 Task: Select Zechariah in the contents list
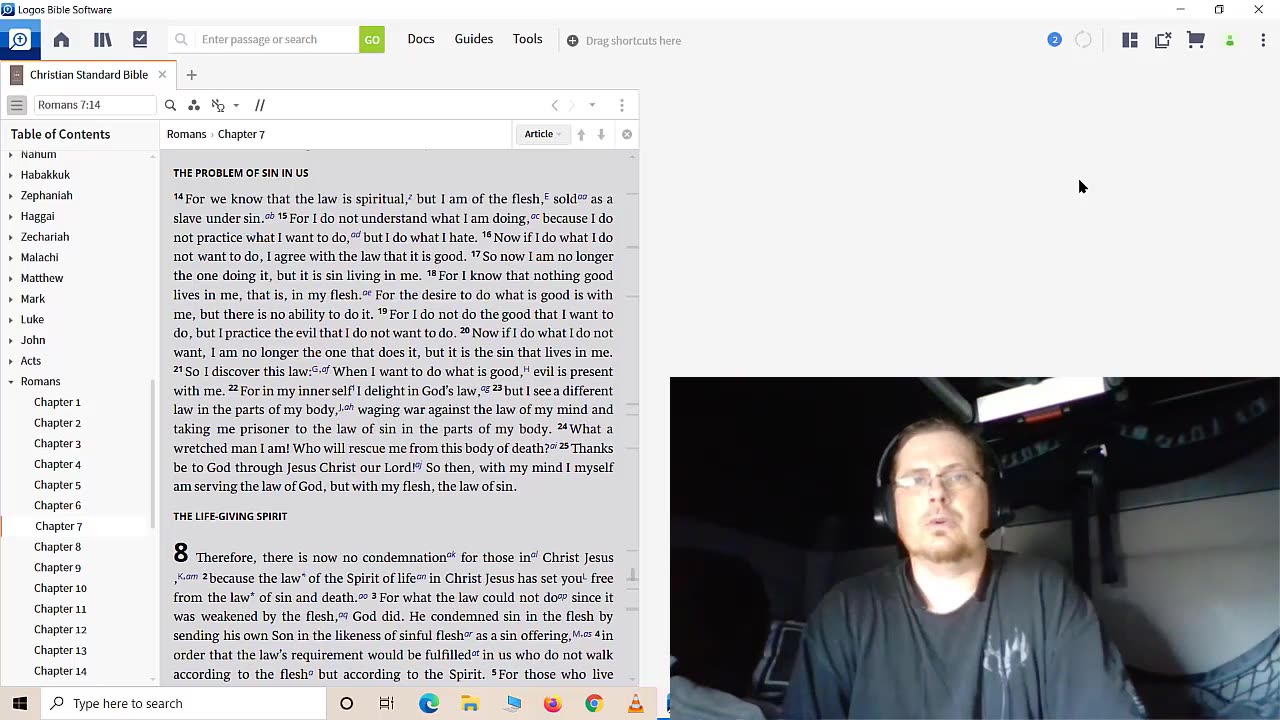coord(45,237)
